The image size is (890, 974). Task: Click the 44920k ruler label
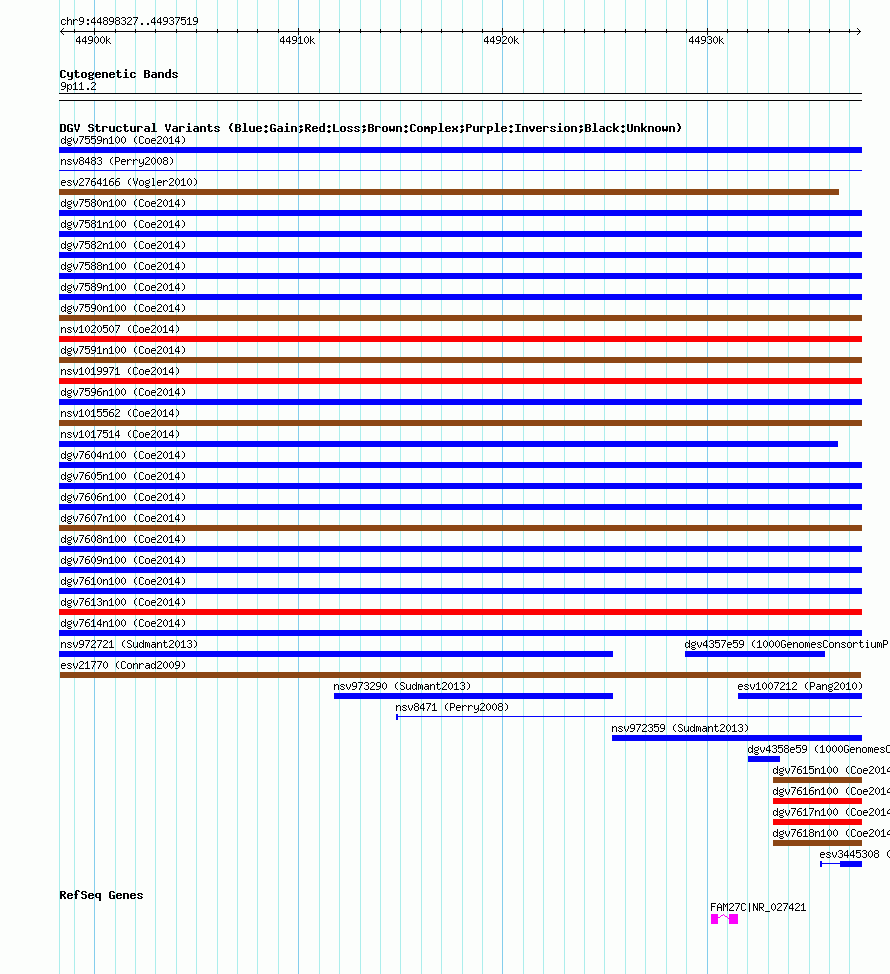click(501, 40)
